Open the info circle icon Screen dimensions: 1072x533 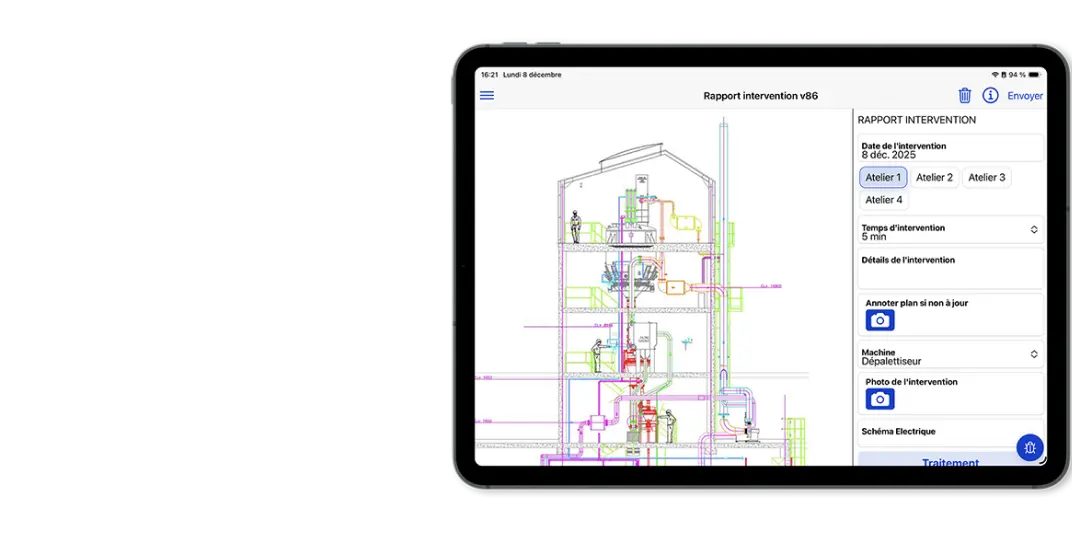(x=990, y=96)
